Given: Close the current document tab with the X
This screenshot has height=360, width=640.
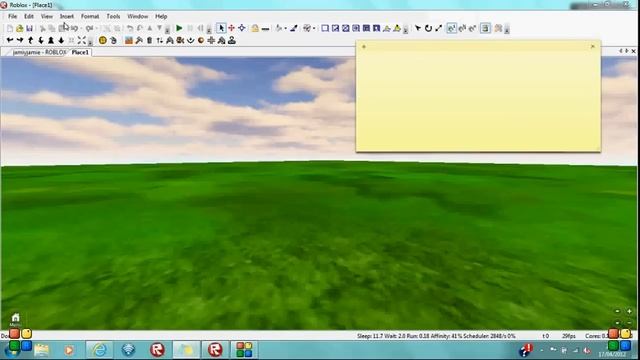Looking at the screenshot, I should (633, 51).
